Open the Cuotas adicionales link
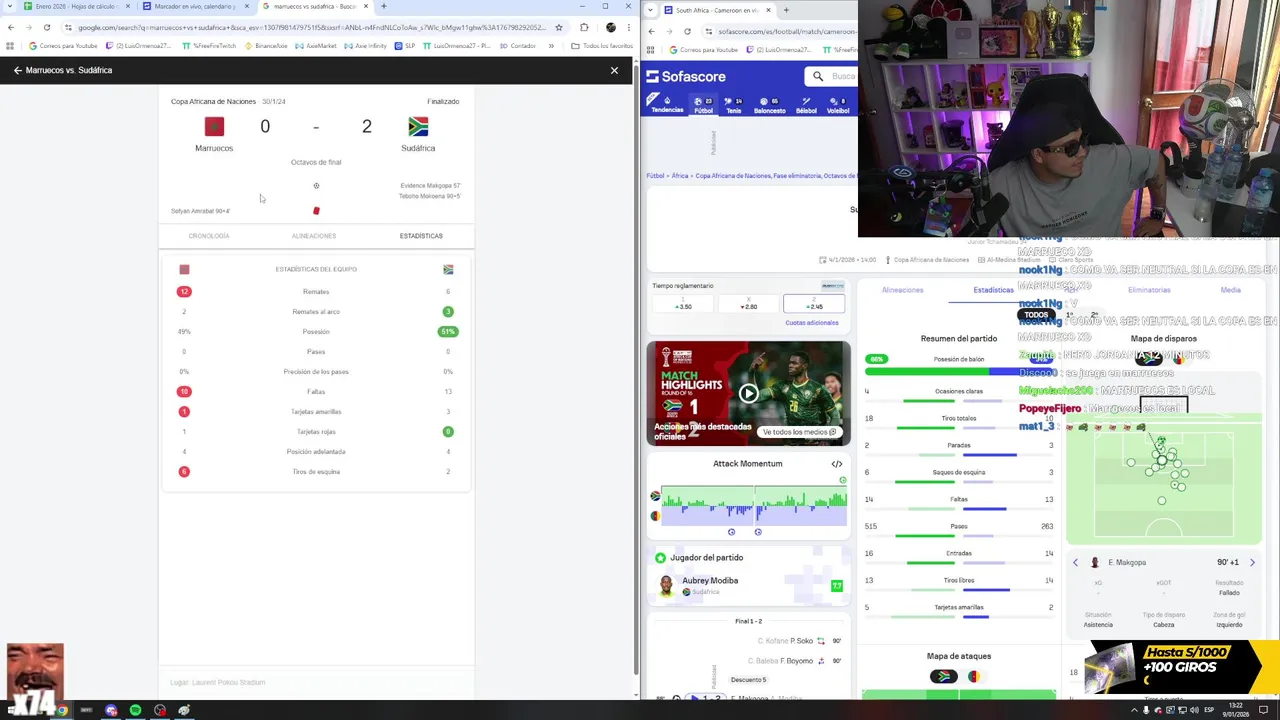Viewport: 1280px width, 720px height. click(812, 323)
